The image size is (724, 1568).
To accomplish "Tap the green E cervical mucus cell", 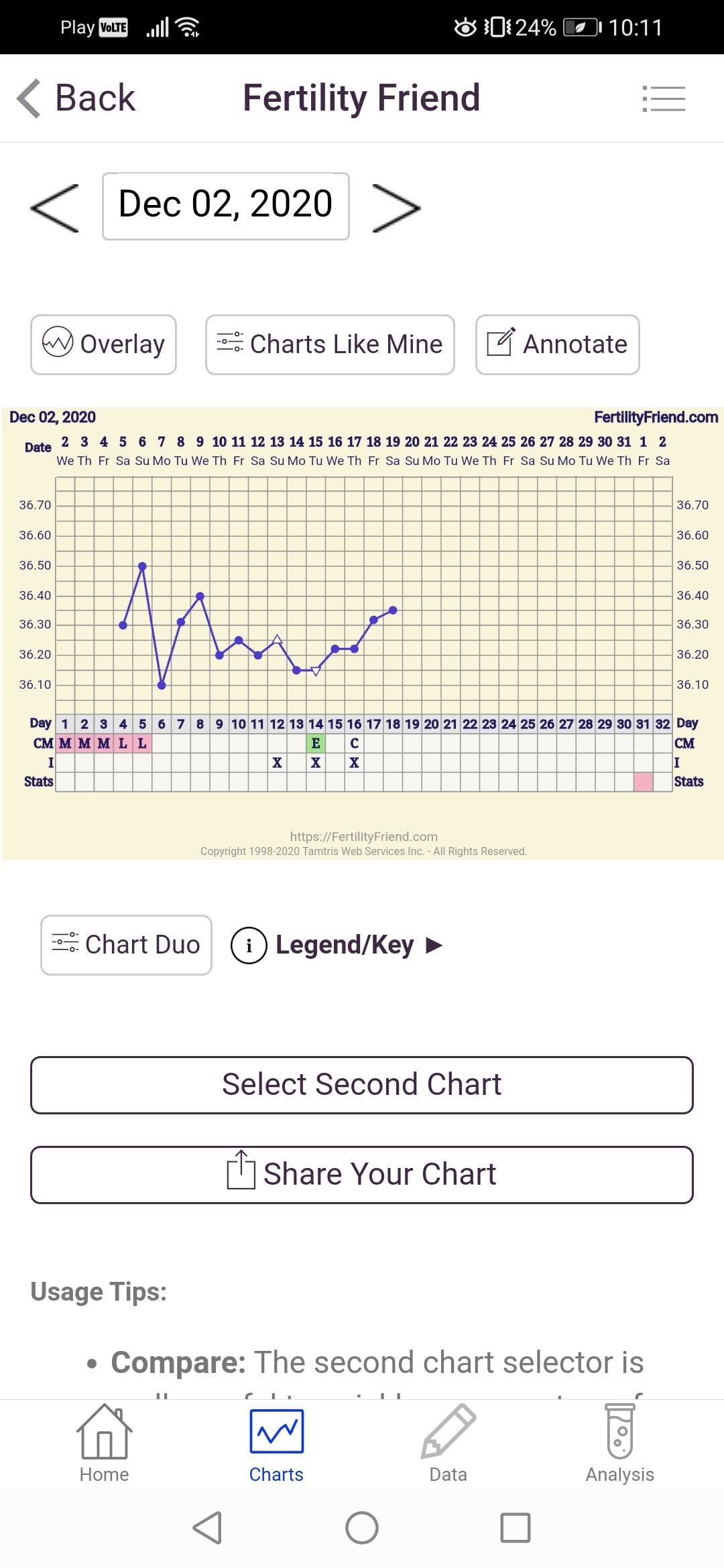I will (316, 743).
